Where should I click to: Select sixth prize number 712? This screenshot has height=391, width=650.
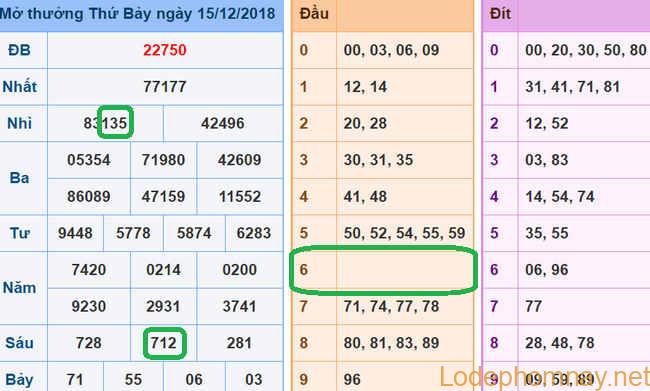click(x=163, y=343)
